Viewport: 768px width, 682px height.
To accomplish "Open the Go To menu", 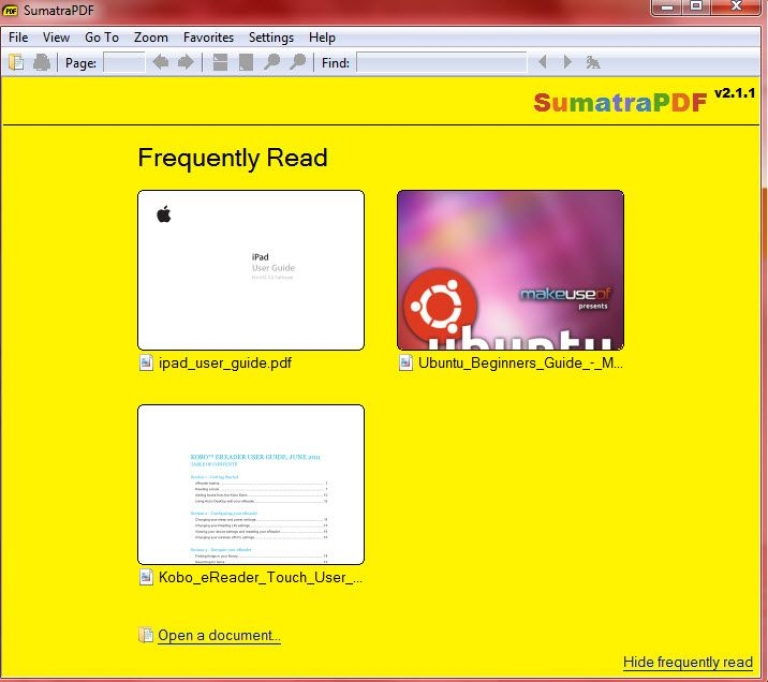I will coord(102,37).
